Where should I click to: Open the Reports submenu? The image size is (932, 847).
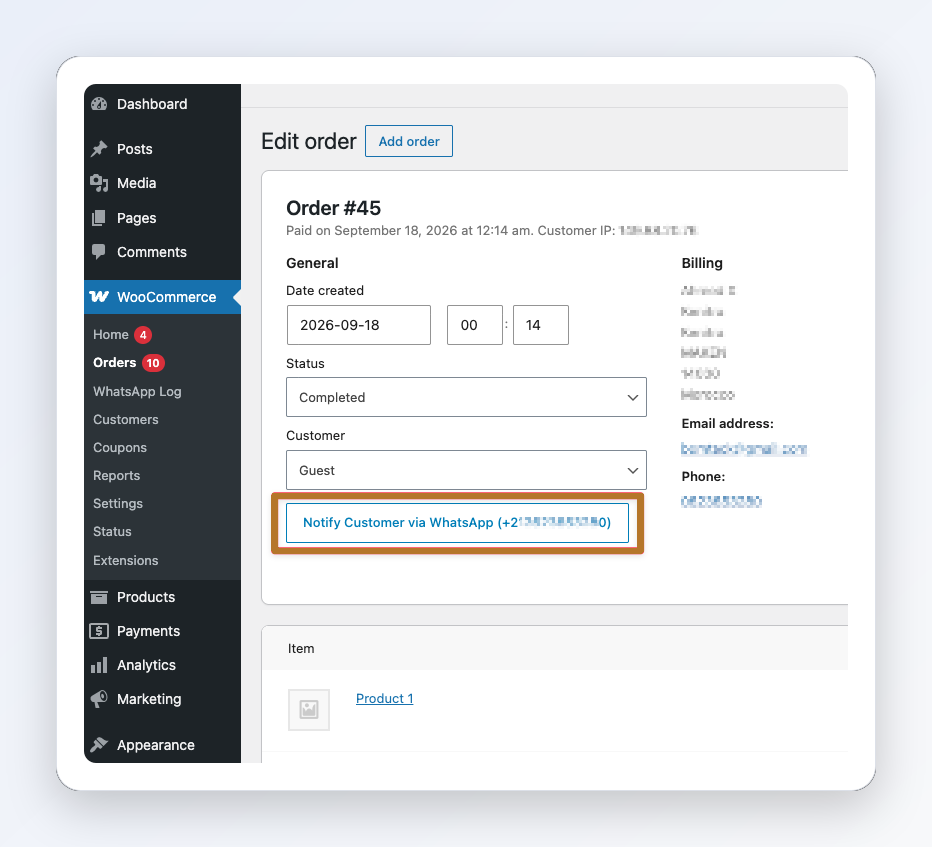pos(116,476)
